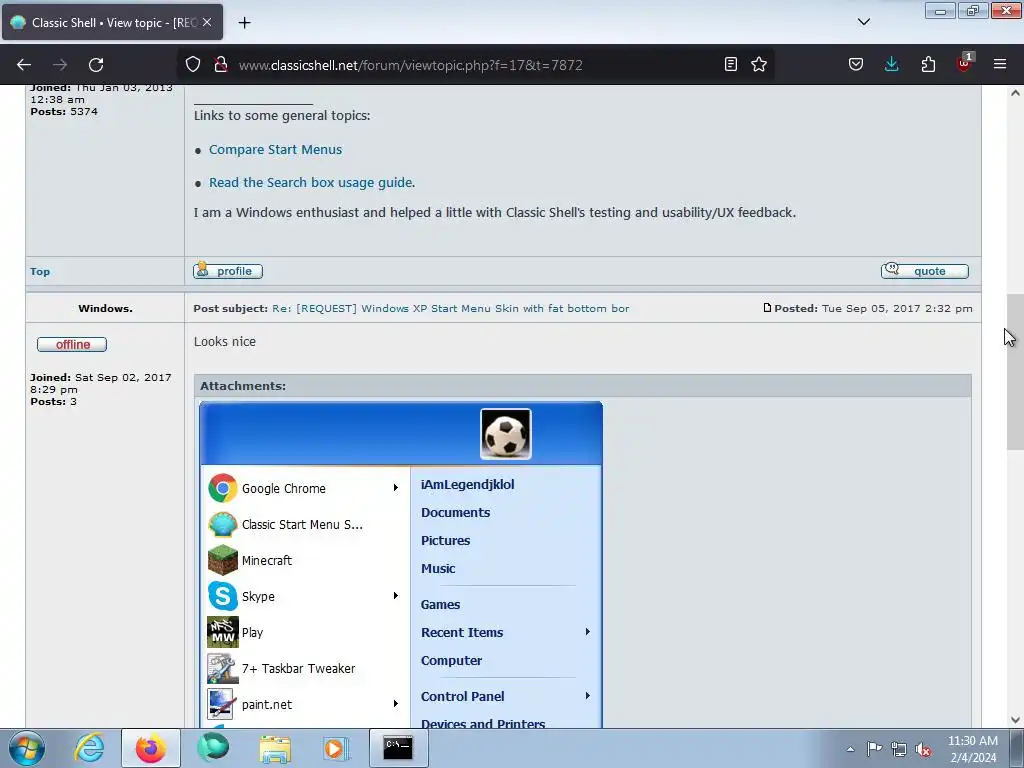This screenshot has width=1024, height=768.
Task: Open the uBlock Origin extension icon
Action: pyautogui.click(x=964, y=63)
